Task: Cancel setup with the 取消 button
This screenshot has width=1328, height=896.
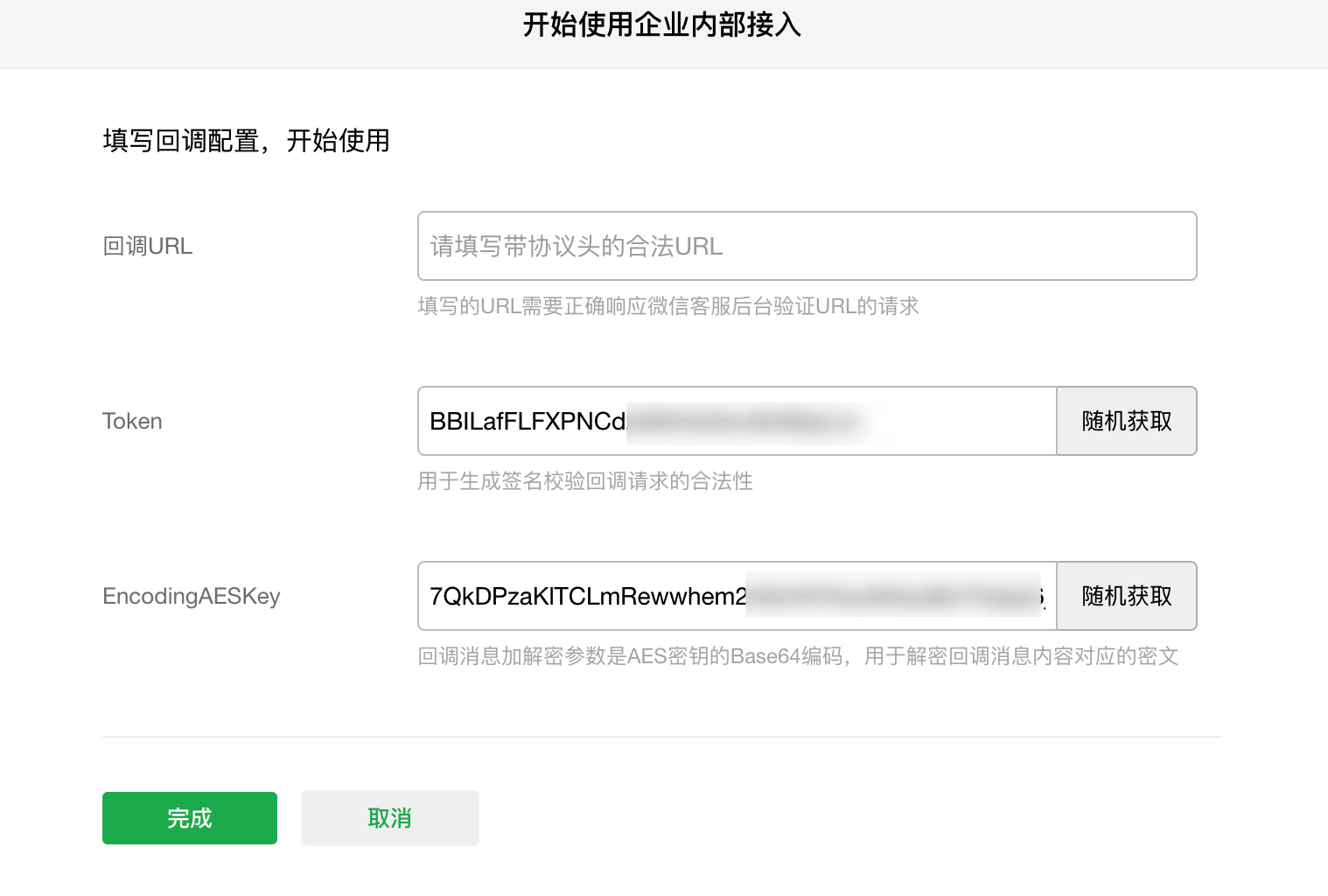Action: pyautogui.click(x=390, y=818)
